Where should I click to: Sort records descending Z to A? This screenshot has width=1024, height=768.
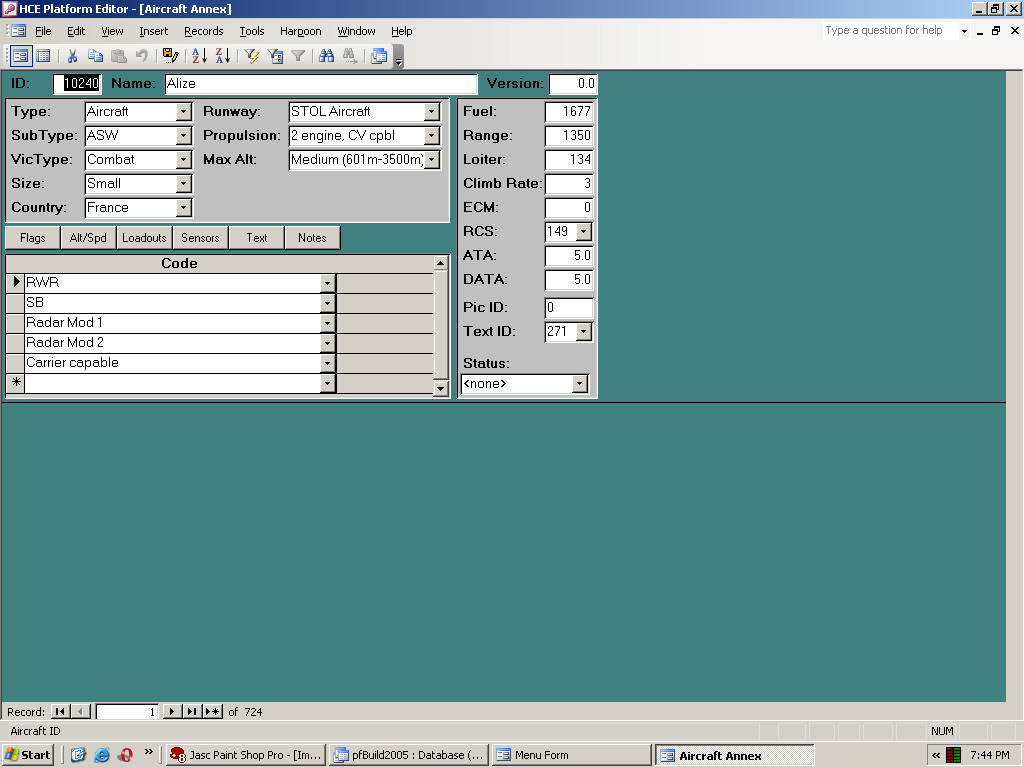point(222,56)
